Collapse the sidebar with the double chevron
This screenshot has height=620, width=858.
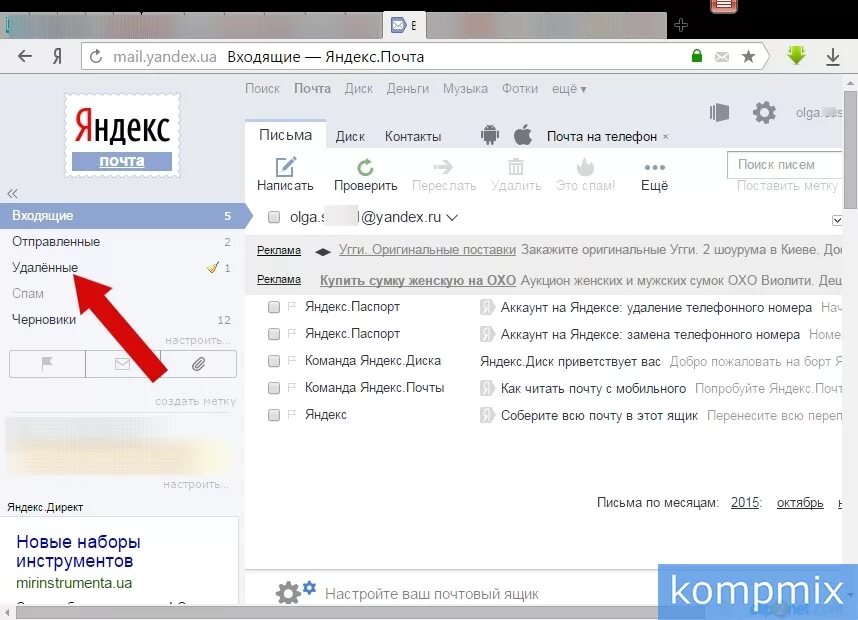click(x=13, y=193)
